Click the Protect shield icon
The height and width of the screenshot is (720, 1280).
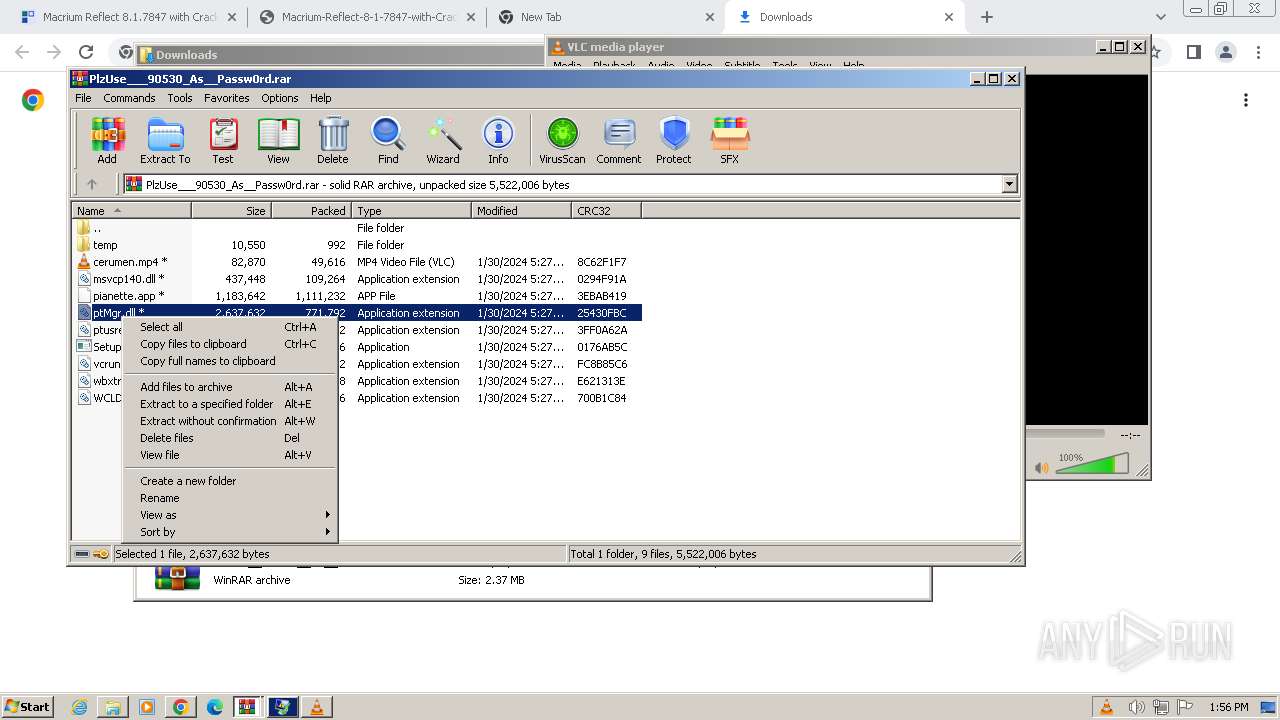(x=674, y=140)
